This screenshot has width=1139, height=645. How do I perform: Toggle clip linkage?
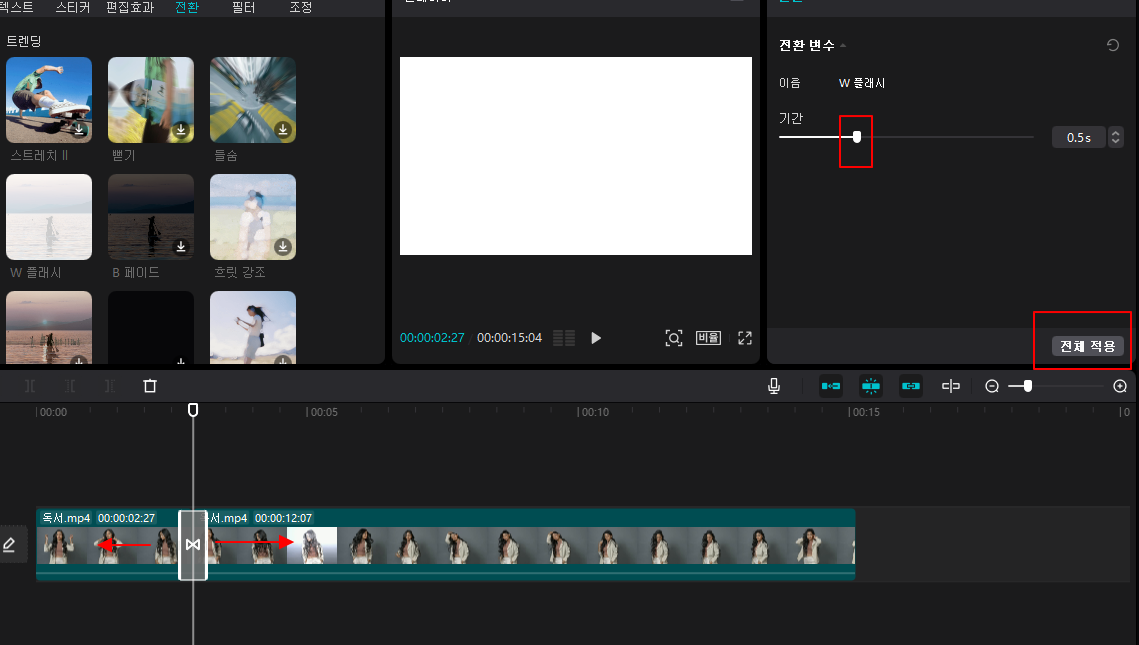coord(911,386)
